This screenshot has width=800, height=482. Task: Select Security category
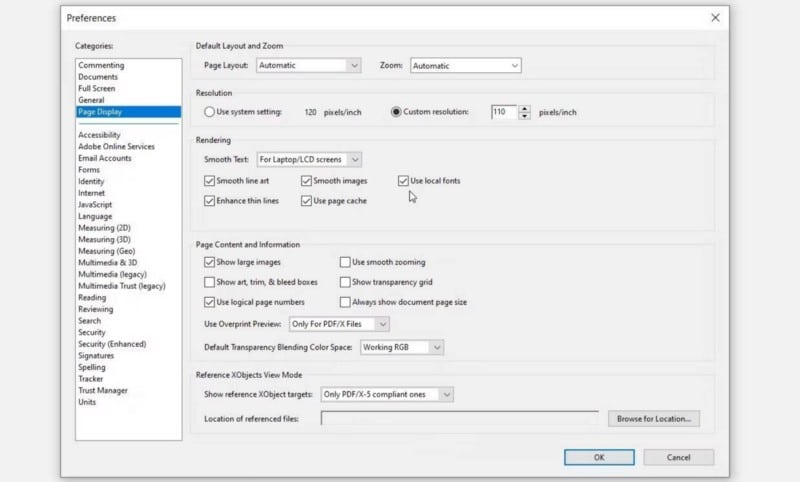91,333
